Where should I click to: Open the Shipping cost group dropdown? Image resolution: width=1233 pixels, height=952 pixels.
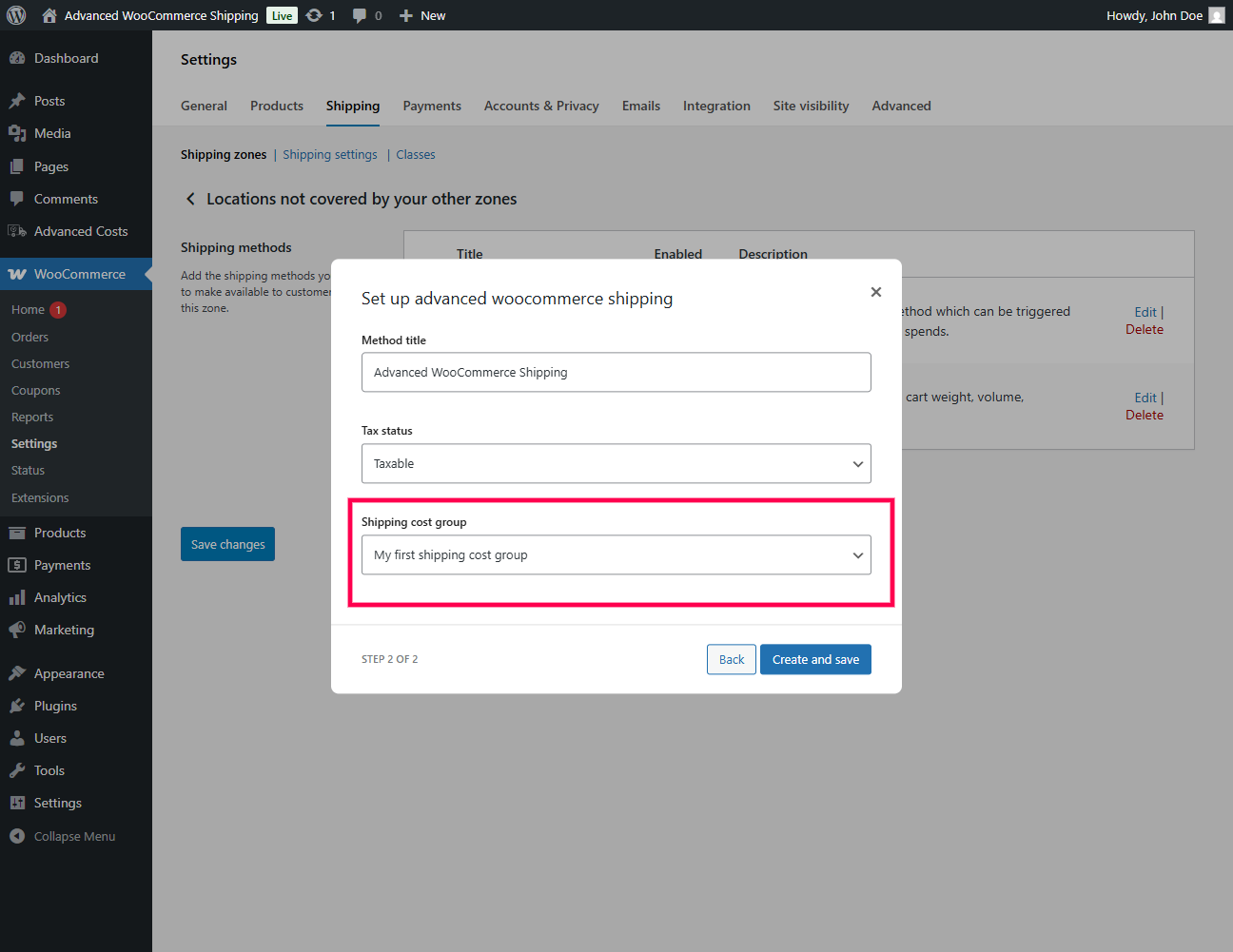(x=616, y=555)
